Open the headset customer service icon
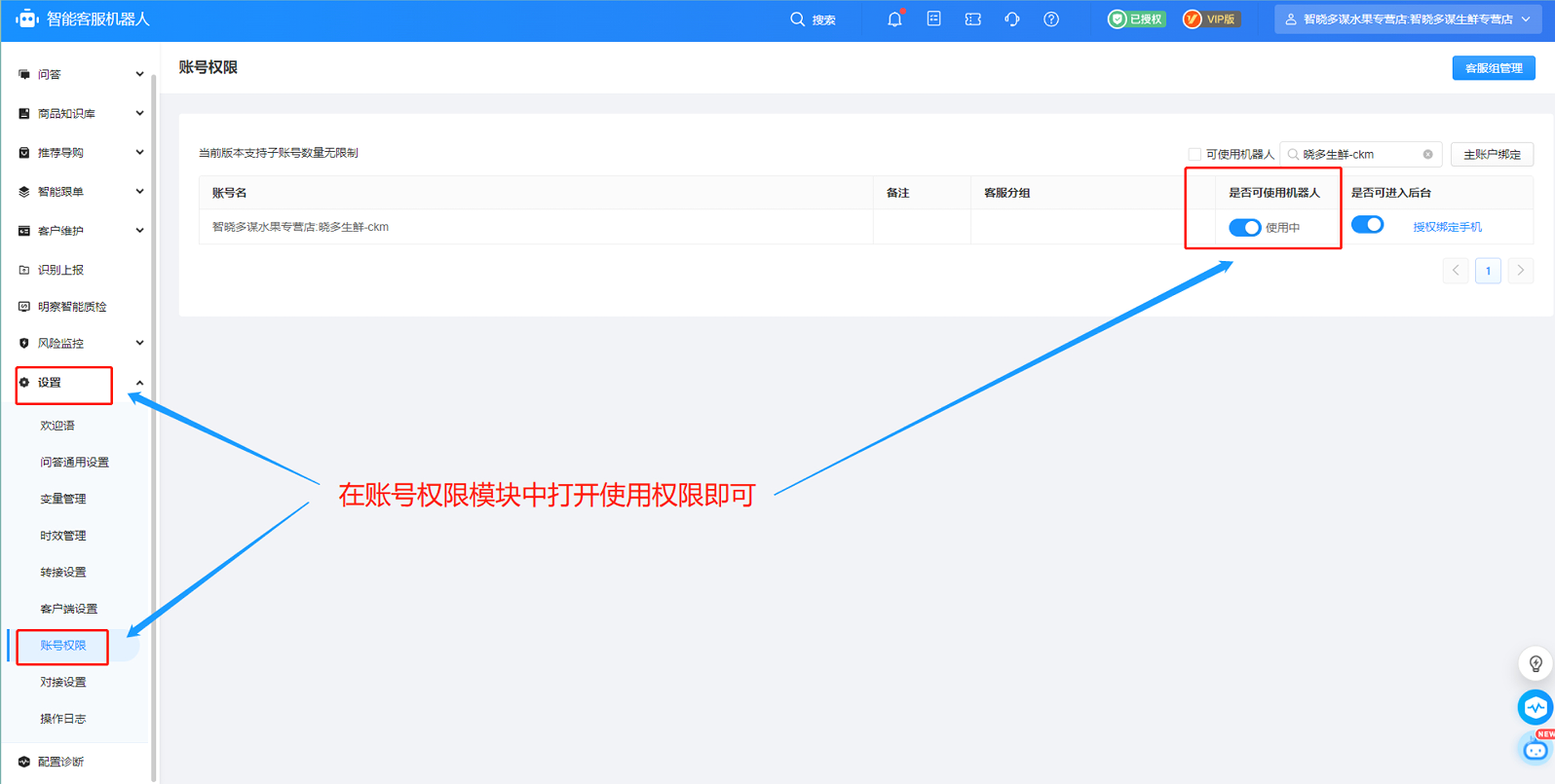1555x784 pixels. pyautogui.click(x=1012, y=19)
